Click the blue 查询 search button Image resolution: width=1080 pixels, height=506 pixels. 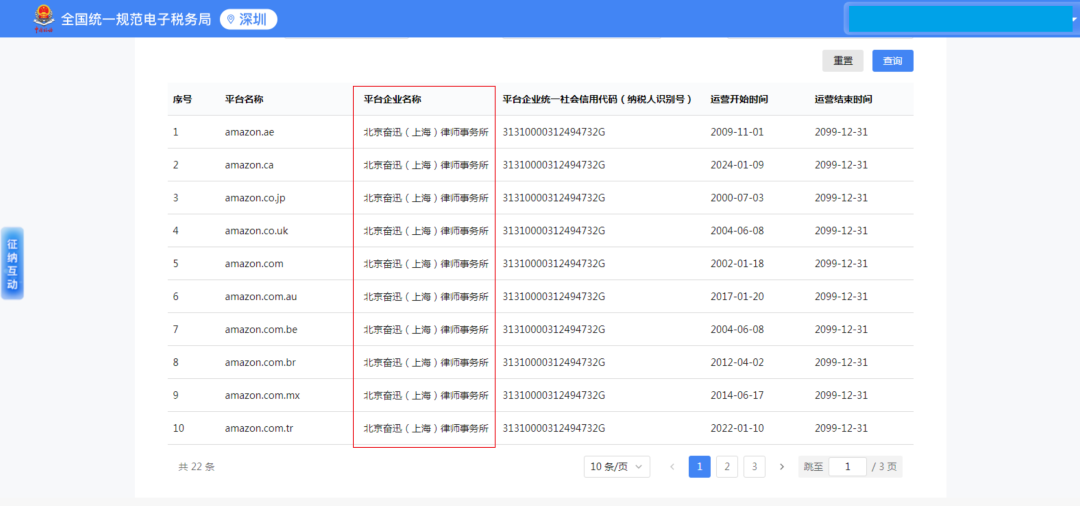[x=892, y=61]
